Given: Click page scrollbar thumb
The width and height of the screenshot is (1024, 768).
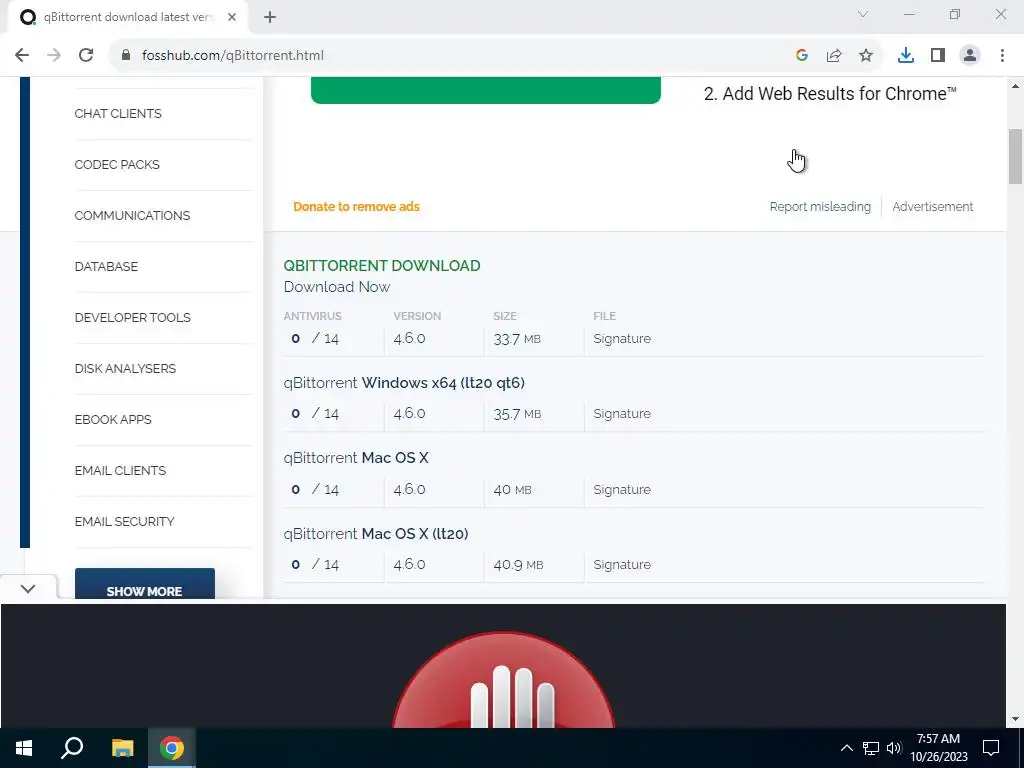Looking at the screenshot, I should tap(1015, 157).
